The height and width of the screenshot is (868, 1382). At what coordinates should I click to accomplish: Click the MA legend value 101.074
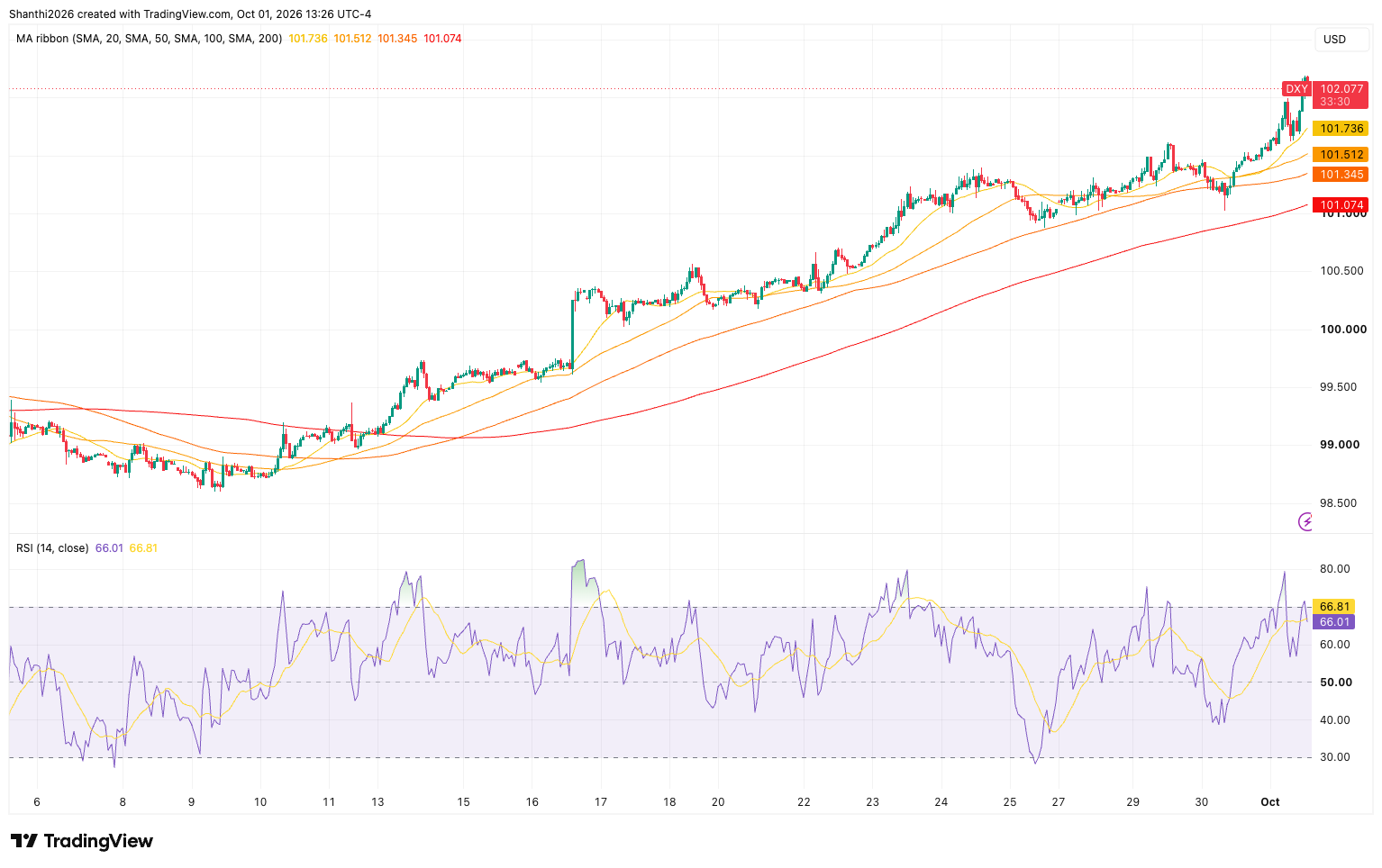point(442,39)
